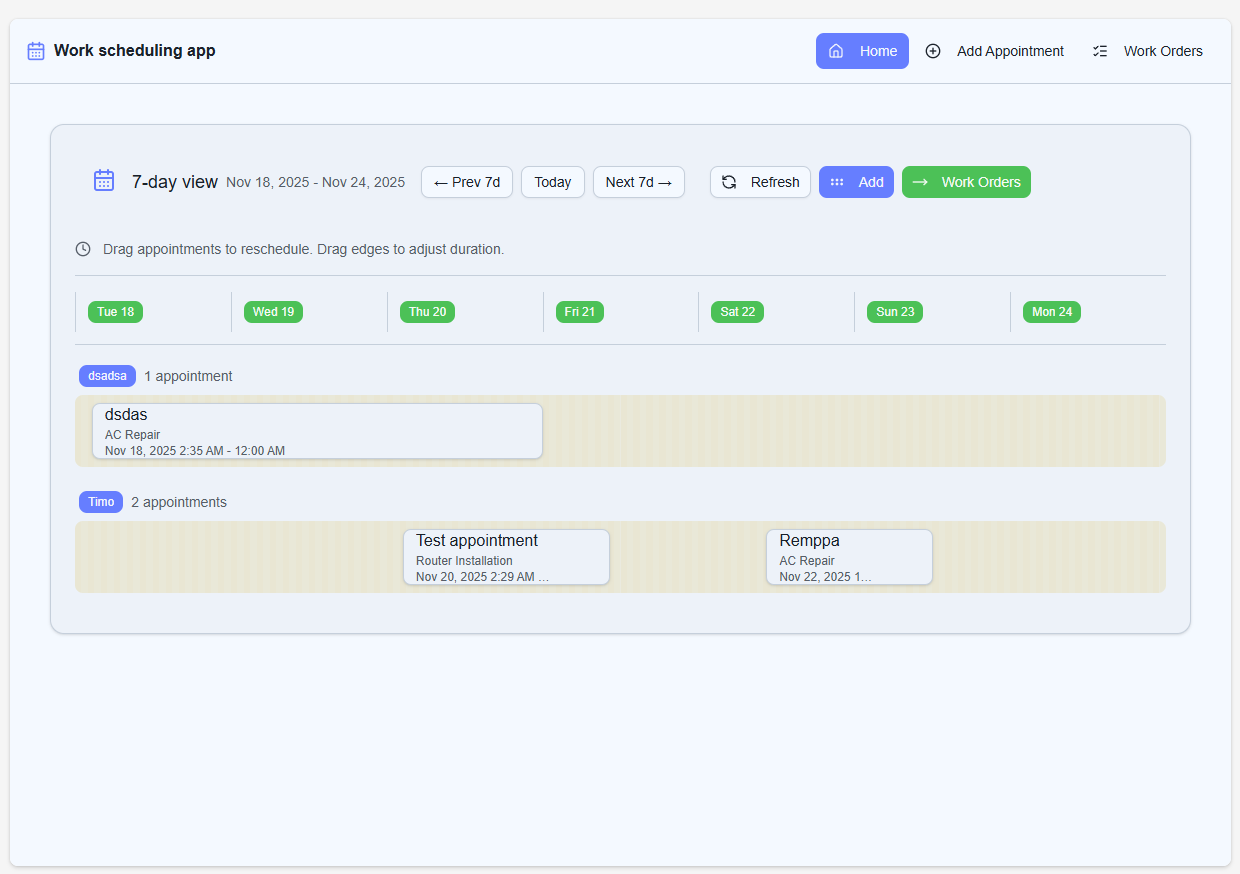Screen dimensions: 1240x874
Task: Select the Sat 22 day header
Action: (x=737, y=312)
